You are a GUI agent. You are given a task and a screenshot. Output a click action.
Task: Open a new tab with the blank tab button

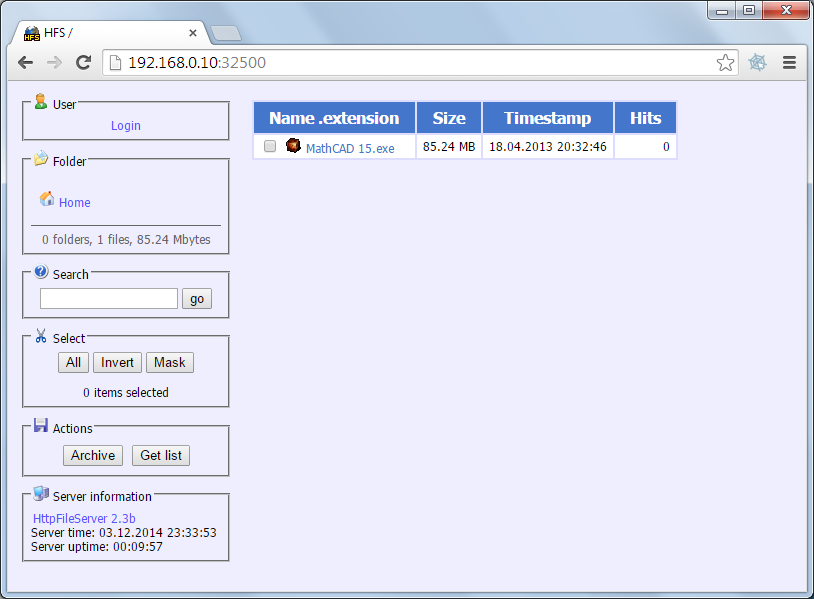[x=226, y=33]
